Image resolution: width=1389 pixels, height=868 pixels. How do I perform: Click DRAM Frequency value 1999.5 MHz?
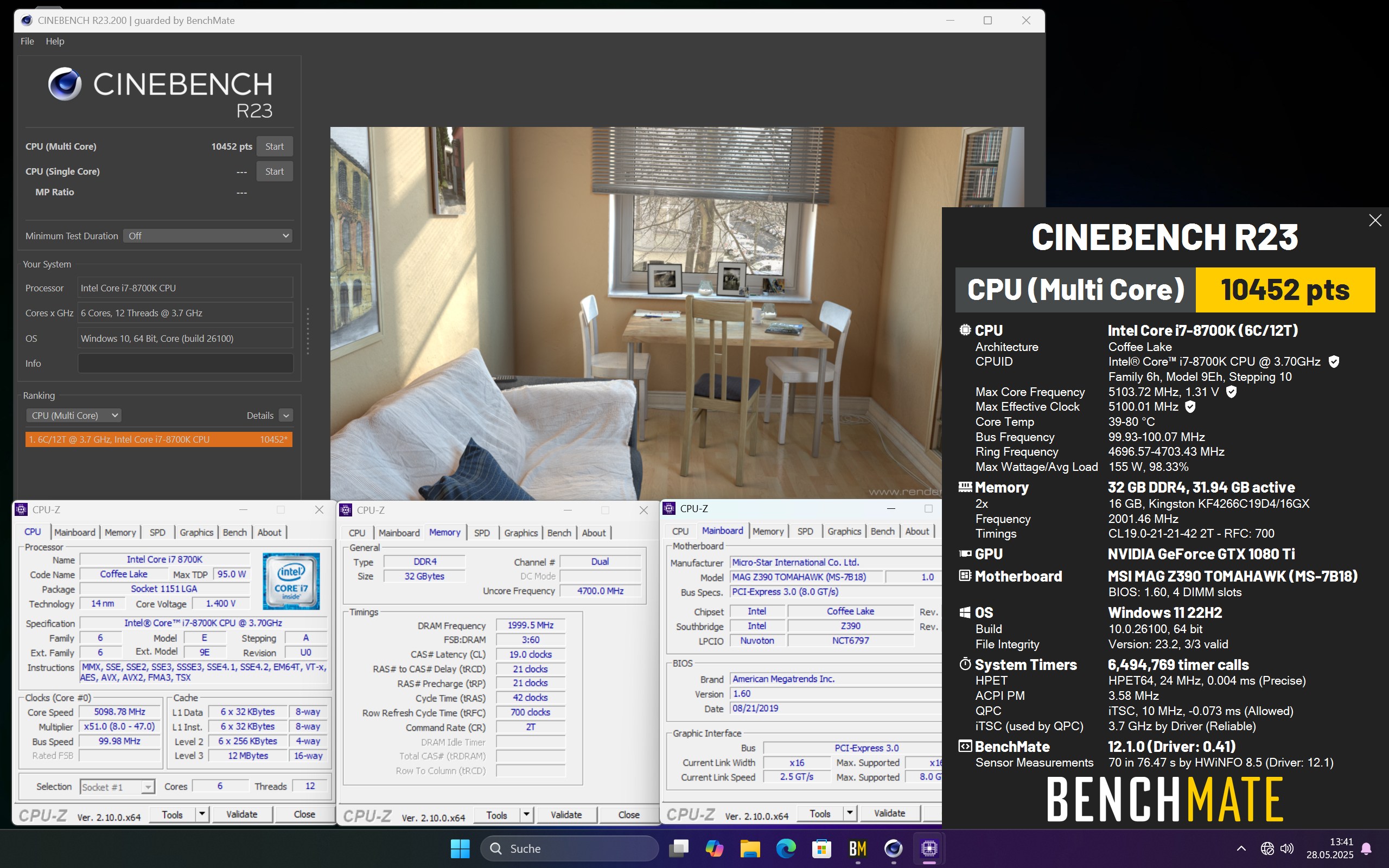[x=530, y=624]
